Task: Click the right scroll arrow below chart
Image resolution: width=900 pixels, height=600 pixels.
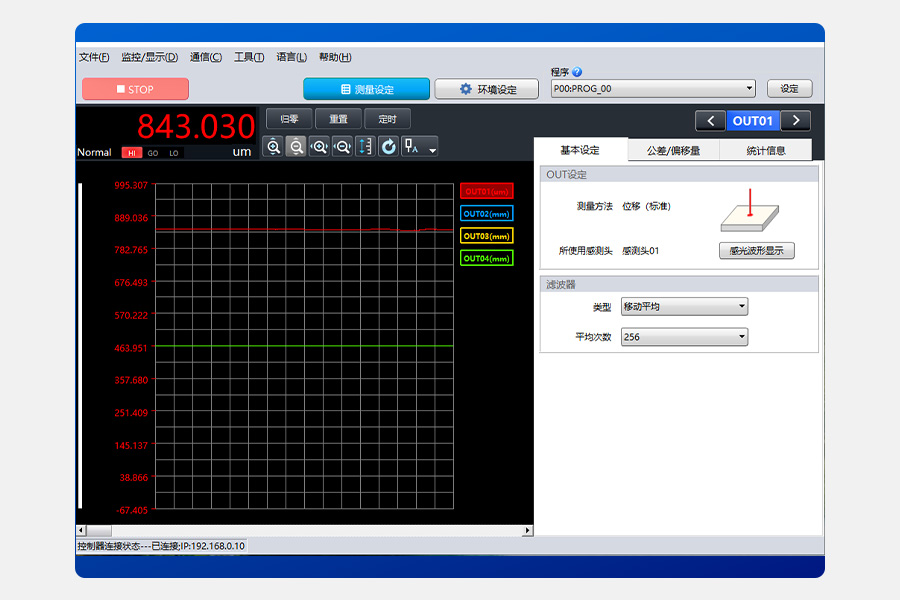Action: point(527,531)
